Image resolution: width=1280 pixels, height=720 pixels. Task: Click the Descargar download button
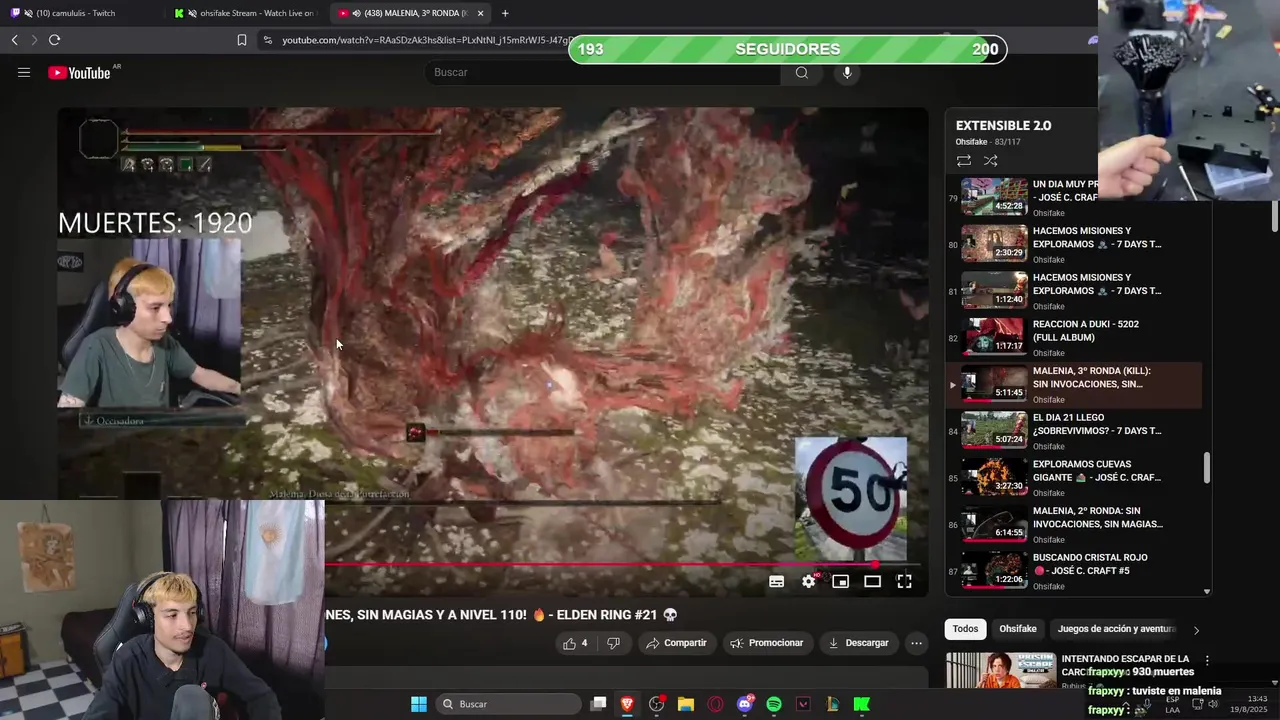pos(858,643)
